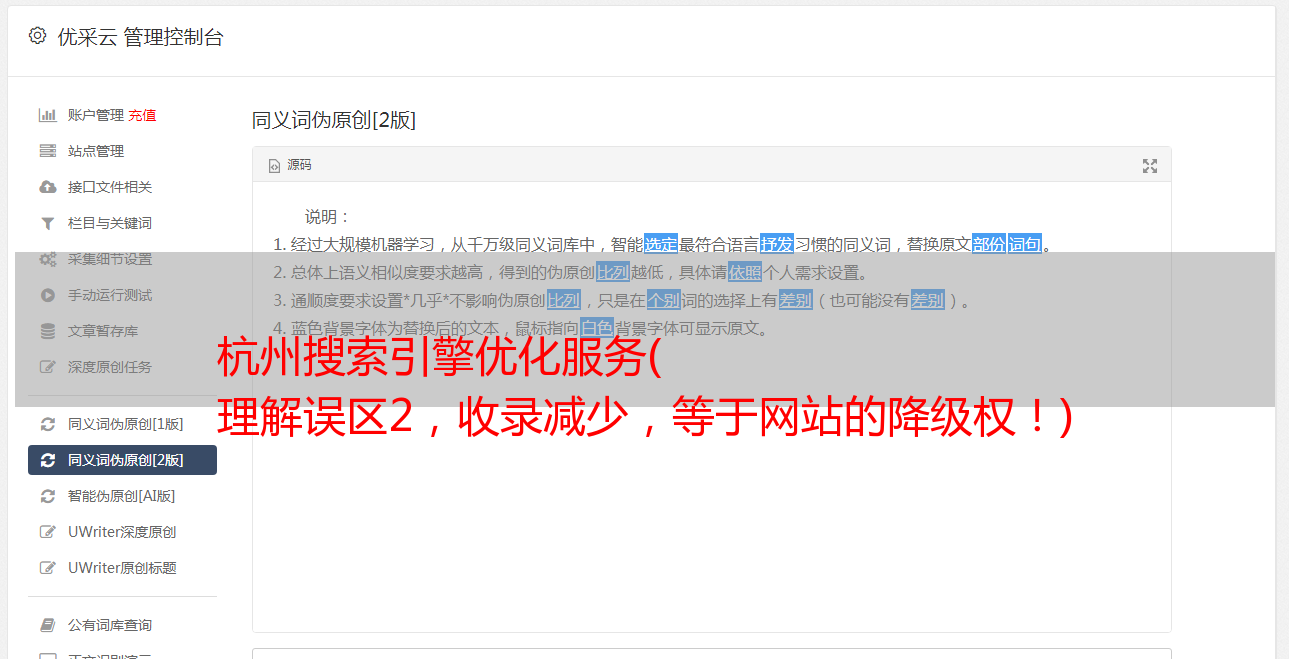Click the book icon next to 公有词库查询
Viewport: 1289px width, 659px height.
click(47, 625)
